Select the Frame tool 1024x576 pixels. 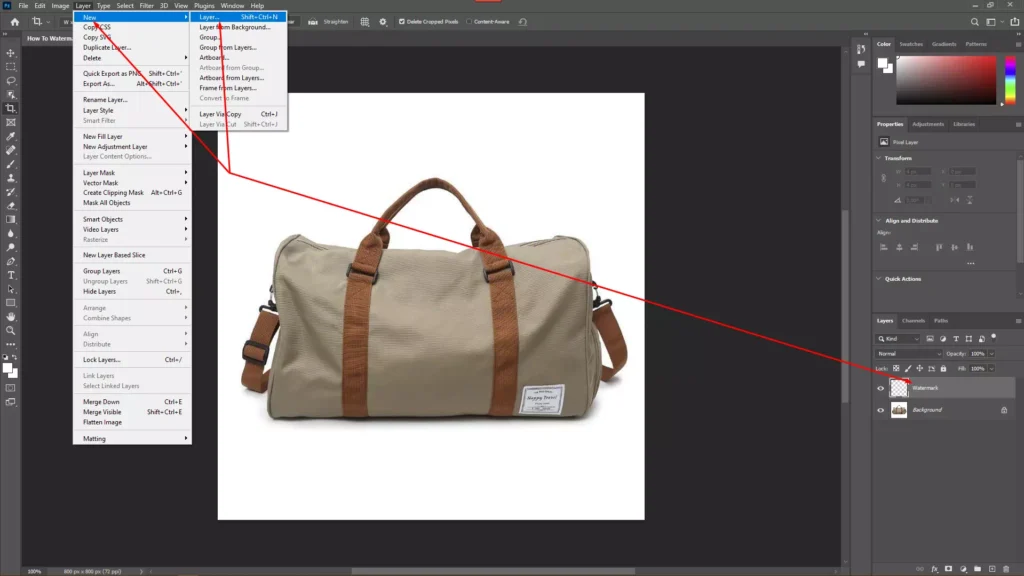coord(10,122)
